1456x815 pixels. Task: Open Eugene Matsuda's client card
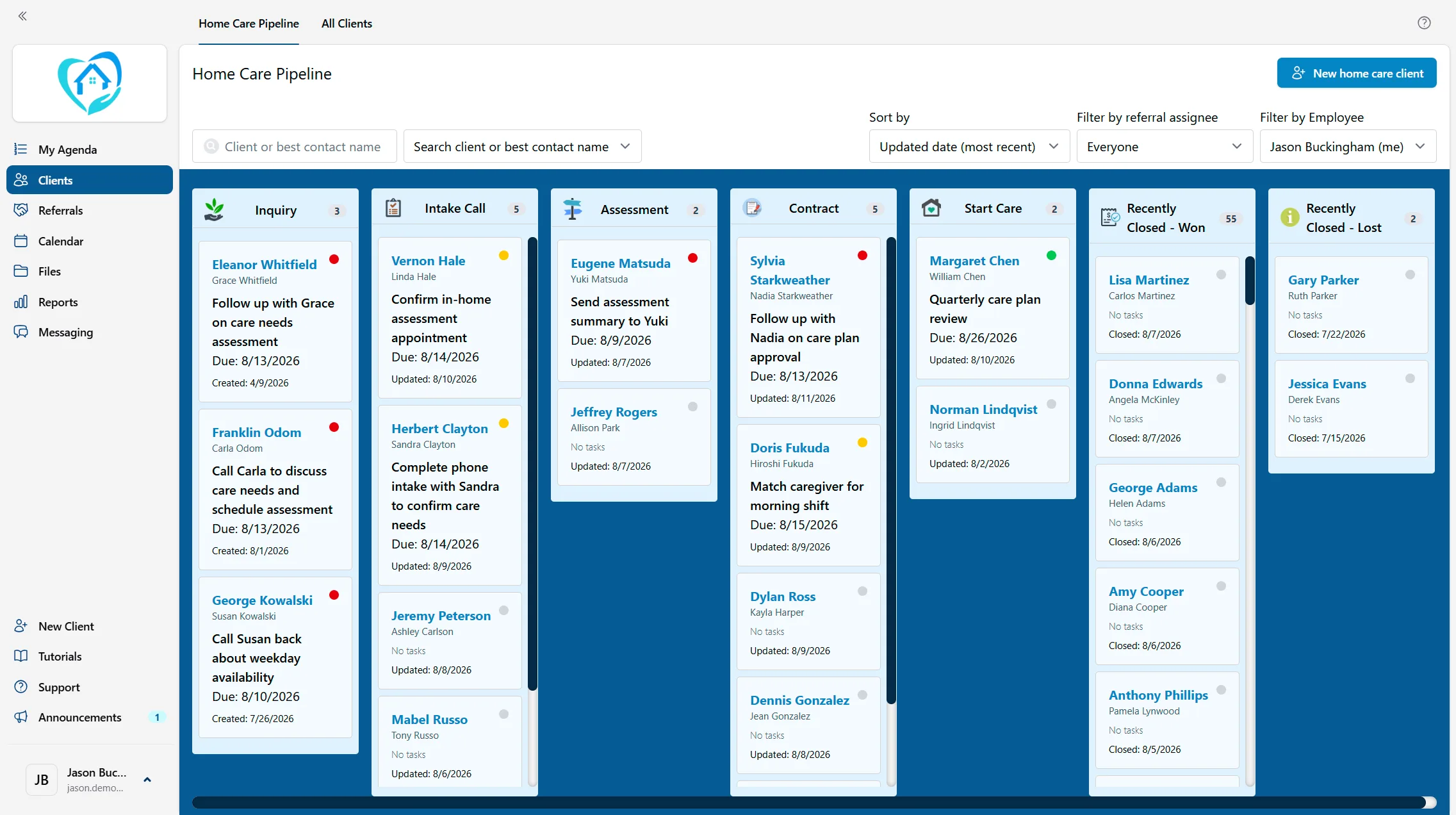tap(634, 311)
